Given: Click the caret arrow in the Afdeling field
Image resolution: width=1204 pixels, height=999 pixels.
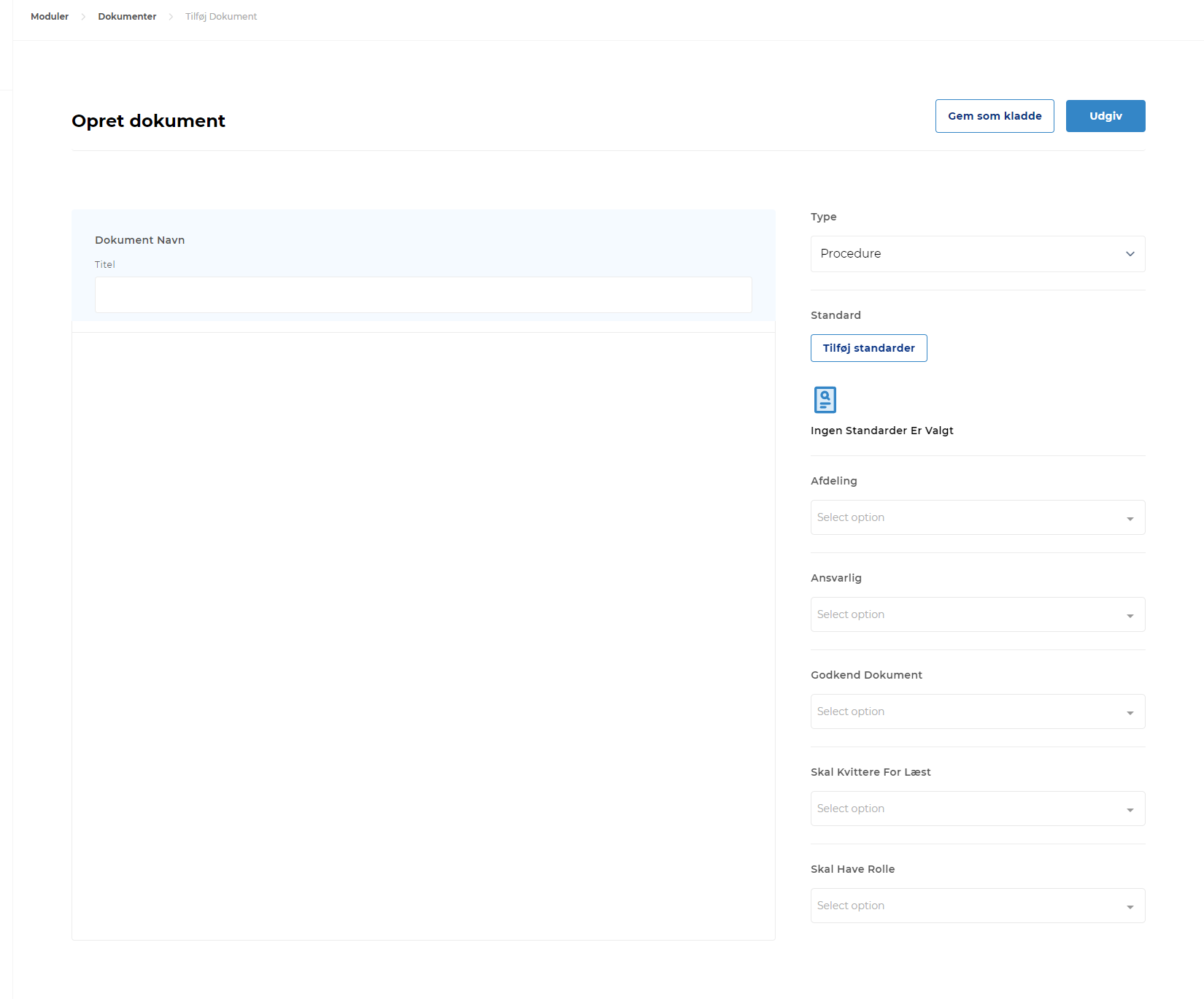Looking at the screenshot, I should pos(1130,518).
